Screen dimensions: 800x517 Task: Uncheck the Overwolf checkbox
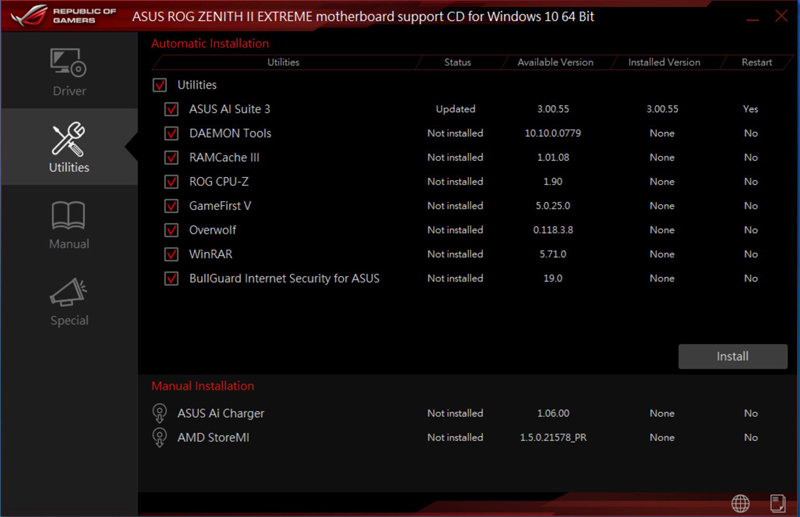point(171,230)
